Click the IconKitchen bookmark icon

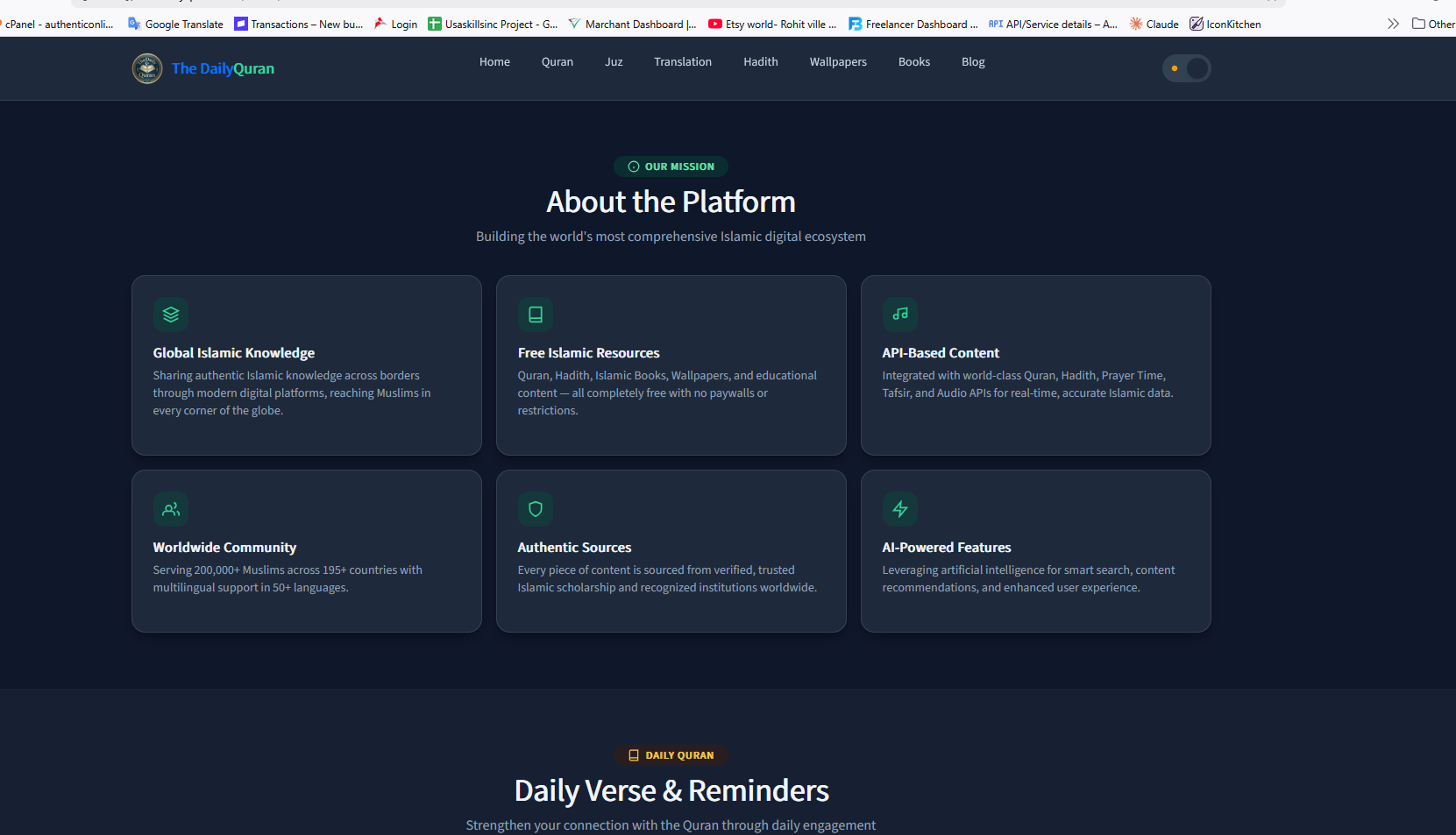pyautogui.click(x=1197, y=24)
